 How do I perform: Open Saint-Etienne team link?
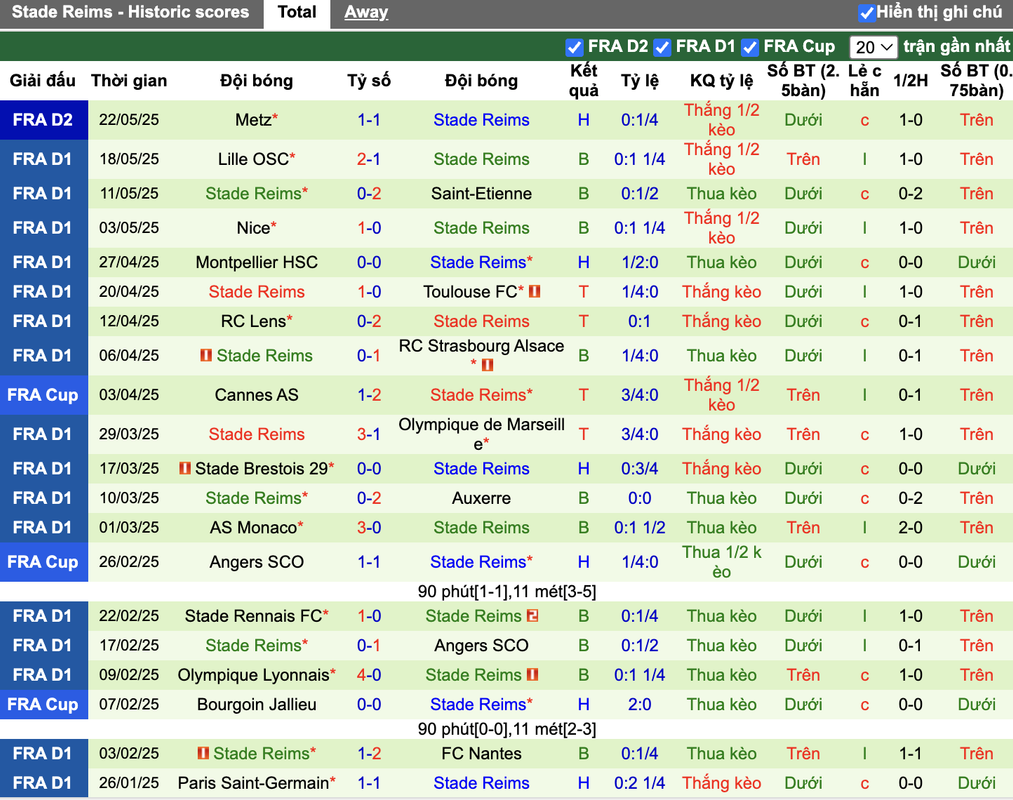click(x=481, y=193)
